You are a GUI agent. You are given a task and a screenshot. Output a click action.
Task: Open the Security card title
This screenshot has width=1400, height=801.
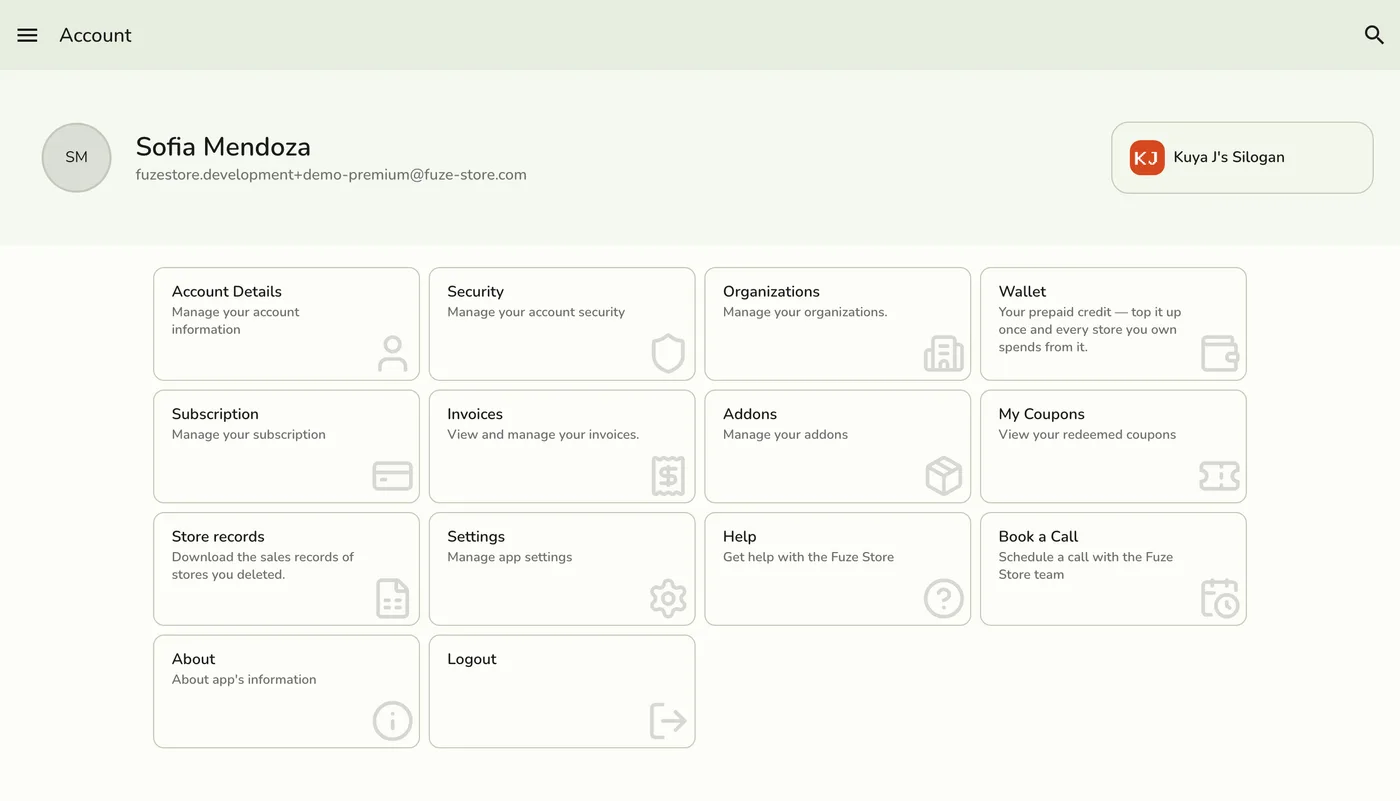pyautogui.click(x=475, y=292)
